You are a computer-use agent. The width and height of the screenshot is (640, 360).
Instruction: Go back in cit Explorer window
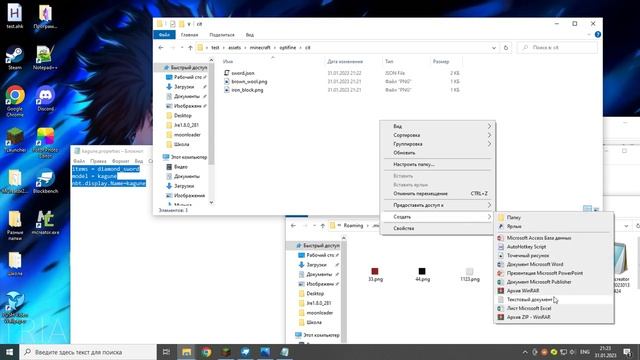pos(161,48)
